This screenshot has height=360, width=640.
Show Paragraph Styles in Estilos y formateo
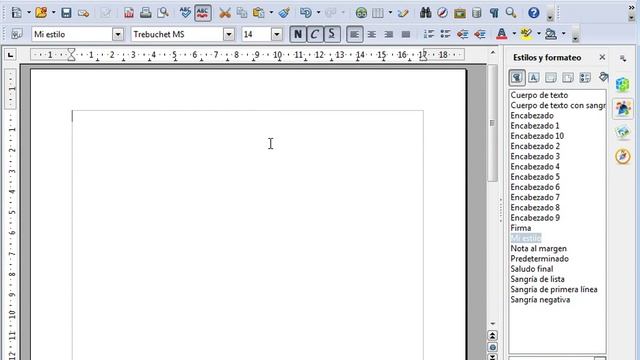pos(517,78)
